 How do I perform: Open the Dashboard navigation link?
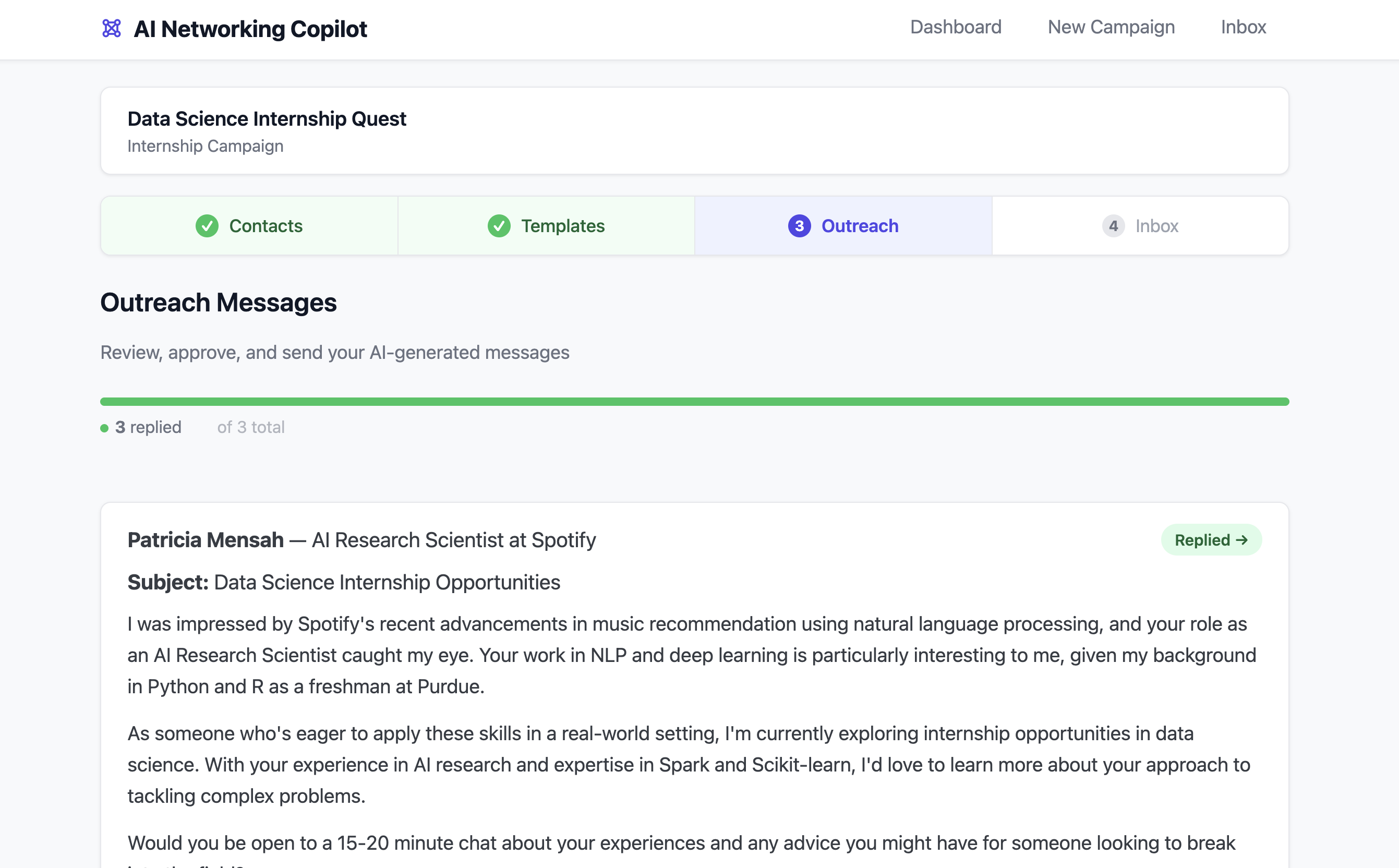point(955,27)
